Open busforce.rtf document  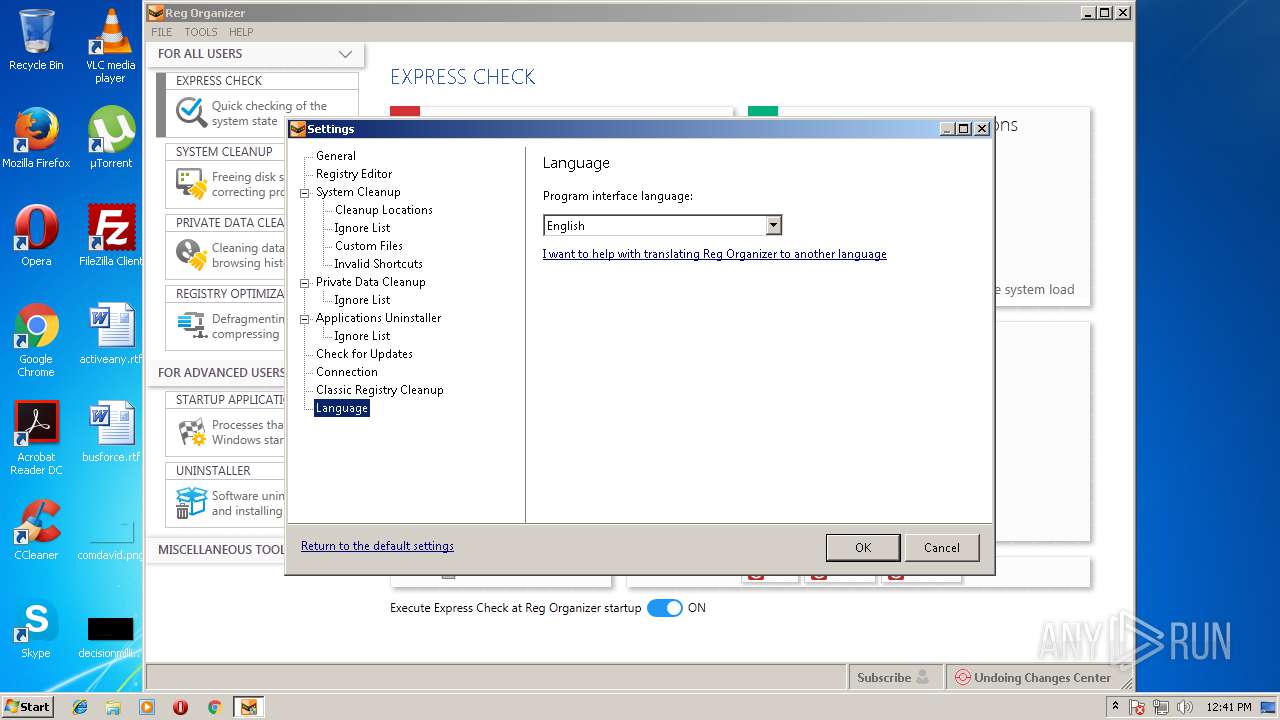click(110, 432)
